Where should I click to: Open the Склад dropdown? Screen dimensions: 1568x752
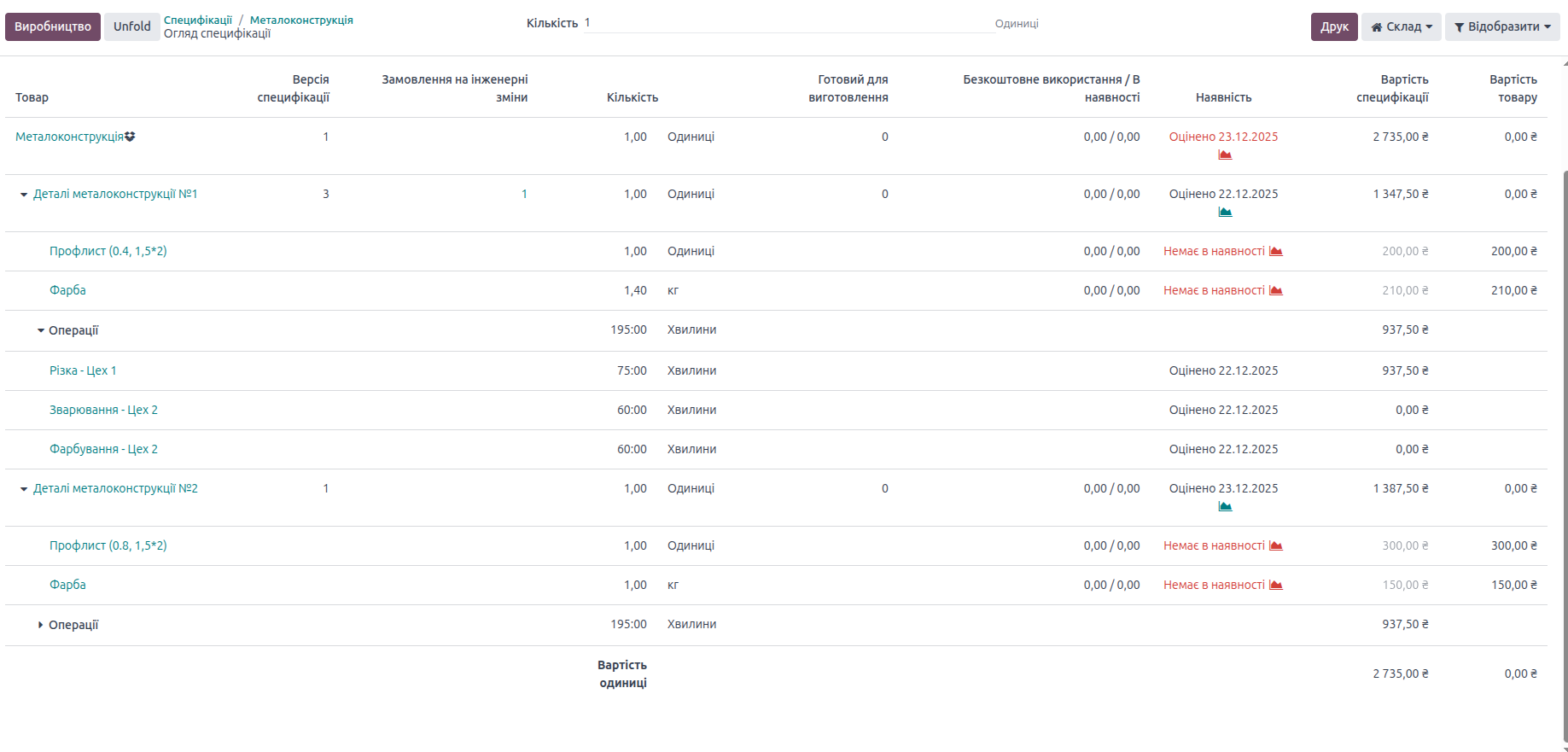(1401, 26)
